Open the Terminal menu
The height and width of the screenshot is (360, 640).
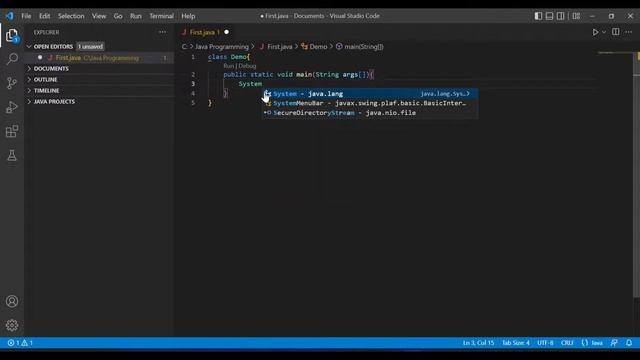(161, 16)
